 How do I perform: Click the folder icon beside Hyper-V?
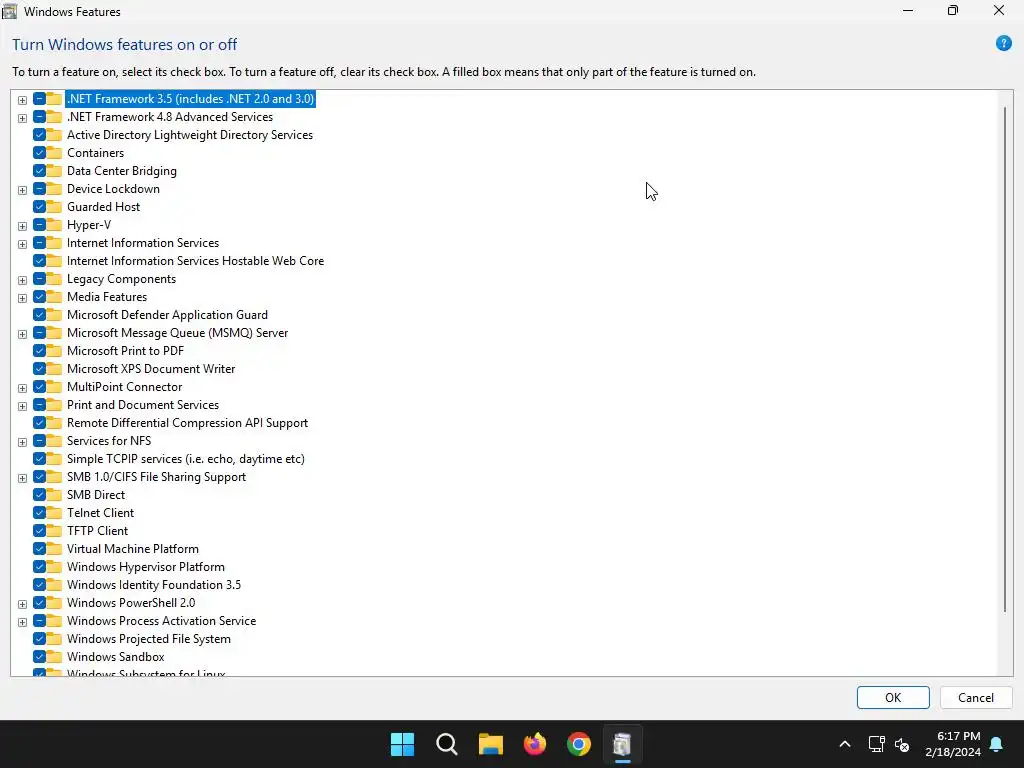coord(54,225)
